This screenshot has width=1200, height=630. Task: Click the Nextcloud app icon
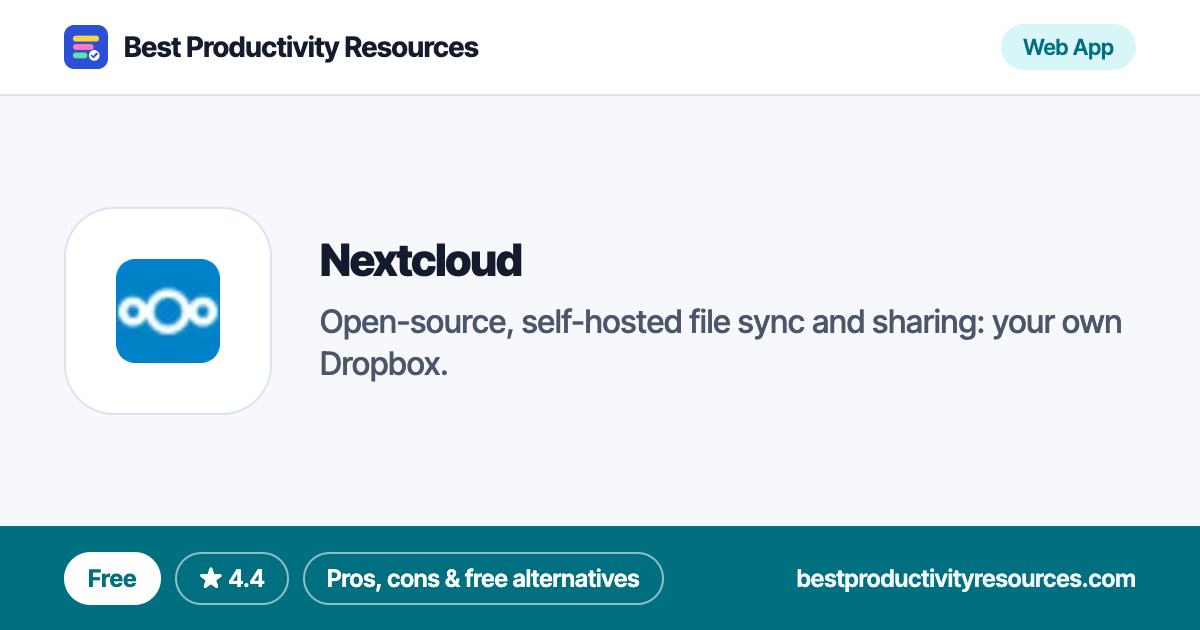click(x=168, y=311)
